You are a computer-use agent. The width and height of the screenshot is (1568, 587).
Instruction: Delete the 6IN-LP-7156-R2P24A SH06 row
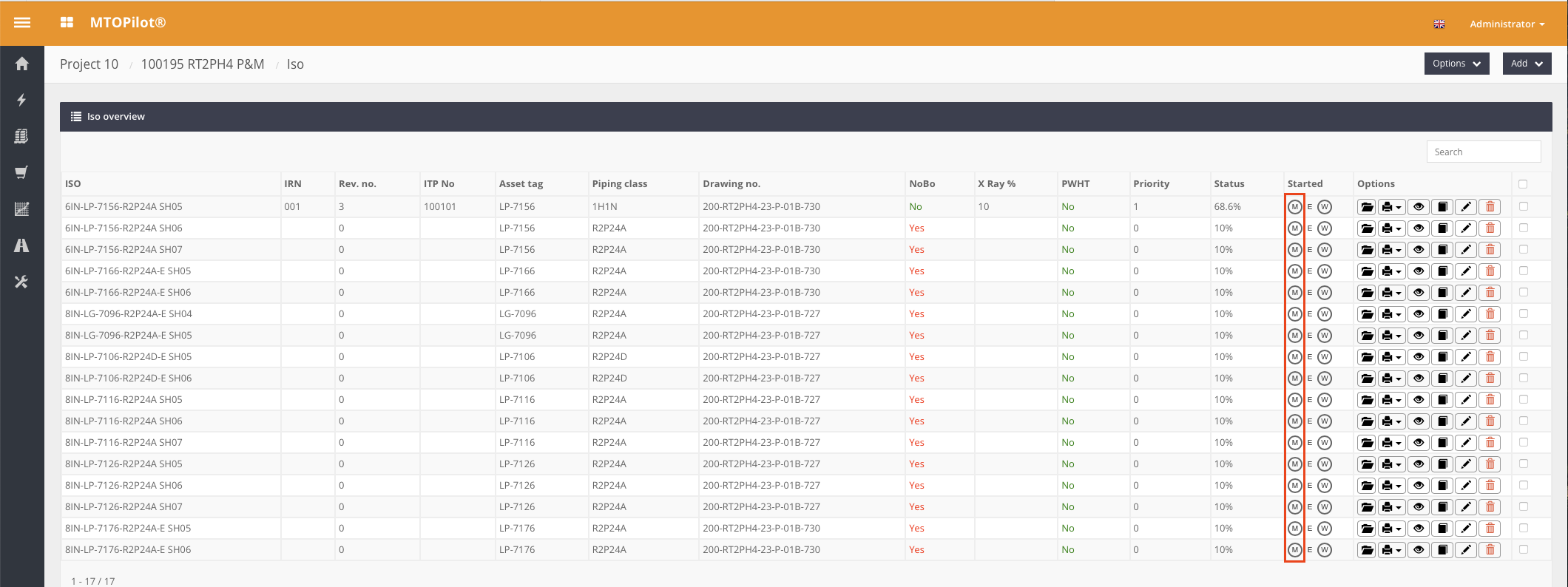click(x=1490, y=228)
